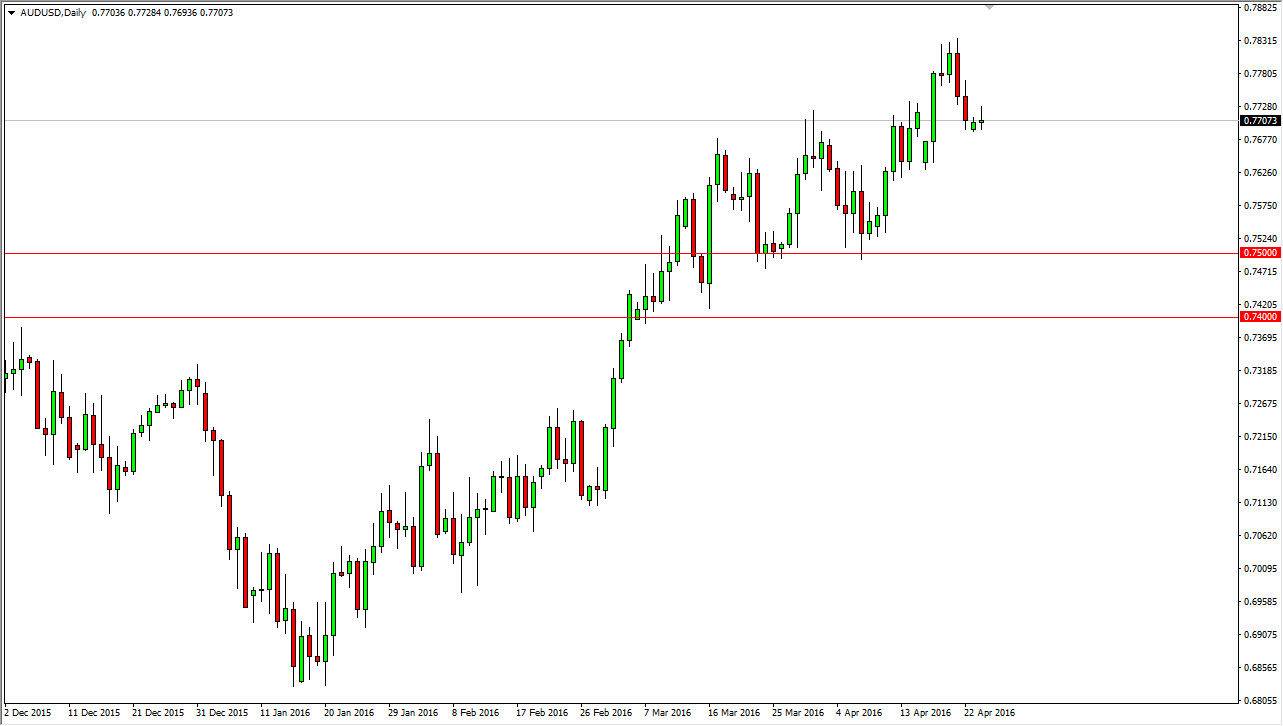Click the gray horizontal line at the current price
The width and height of the screenshot is (1283, 726).
point(600,121)
